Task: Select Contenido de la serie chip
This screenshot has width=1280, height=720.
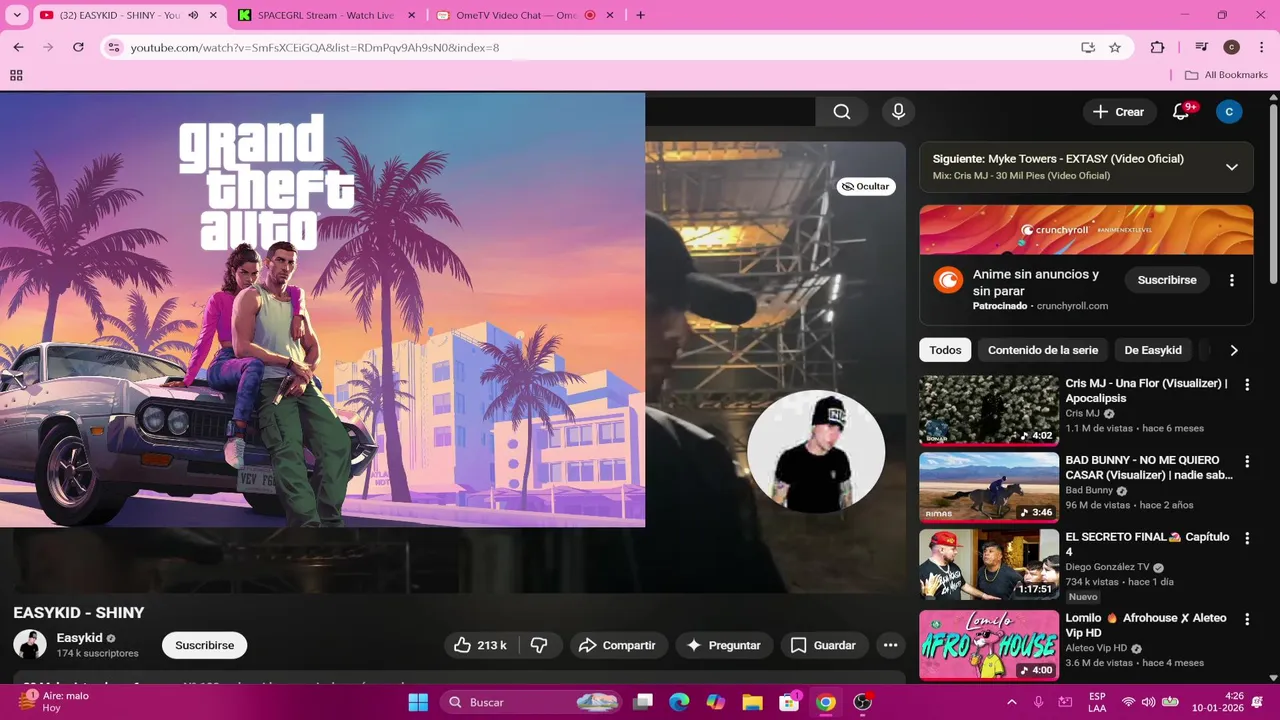Action: [1043, 350]
